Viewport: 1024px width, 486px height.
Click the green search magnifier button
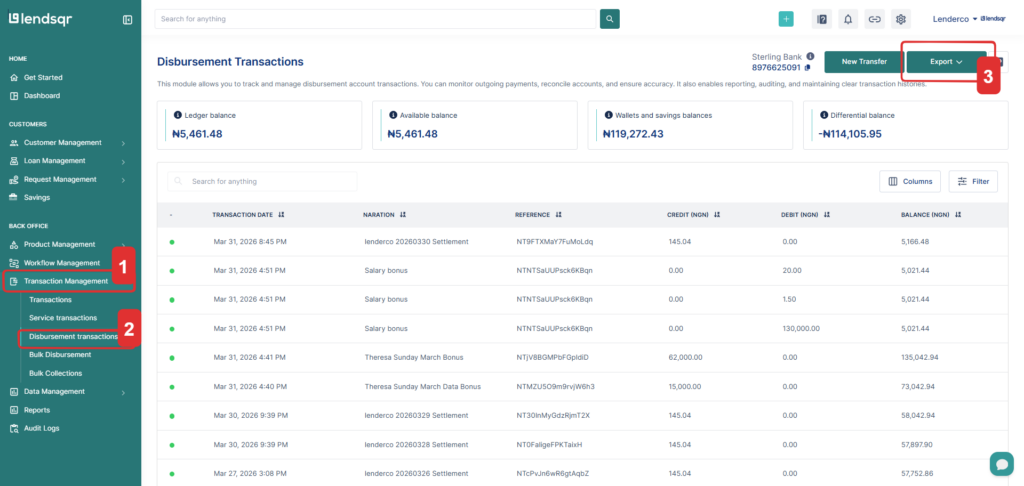[x=609, y=19]
